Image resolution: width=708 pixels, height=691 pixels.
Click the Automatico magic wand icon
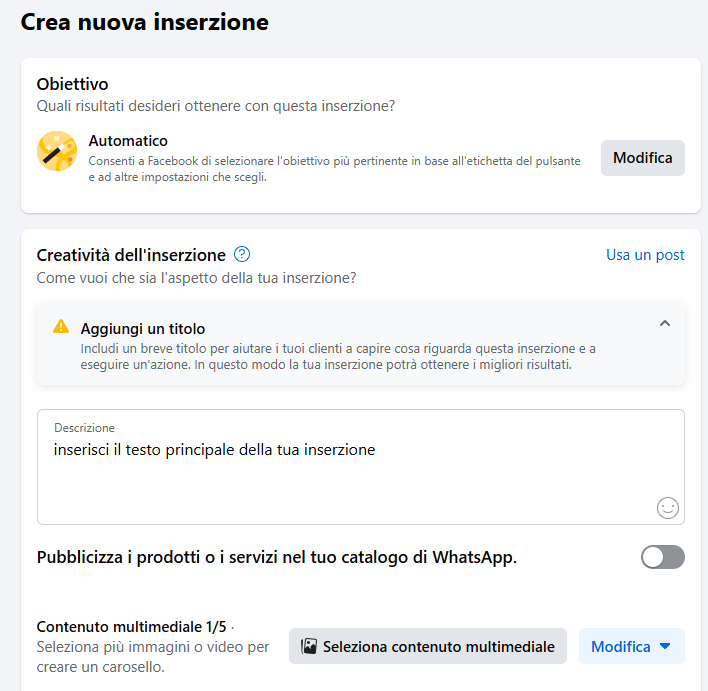click(57, 151)
